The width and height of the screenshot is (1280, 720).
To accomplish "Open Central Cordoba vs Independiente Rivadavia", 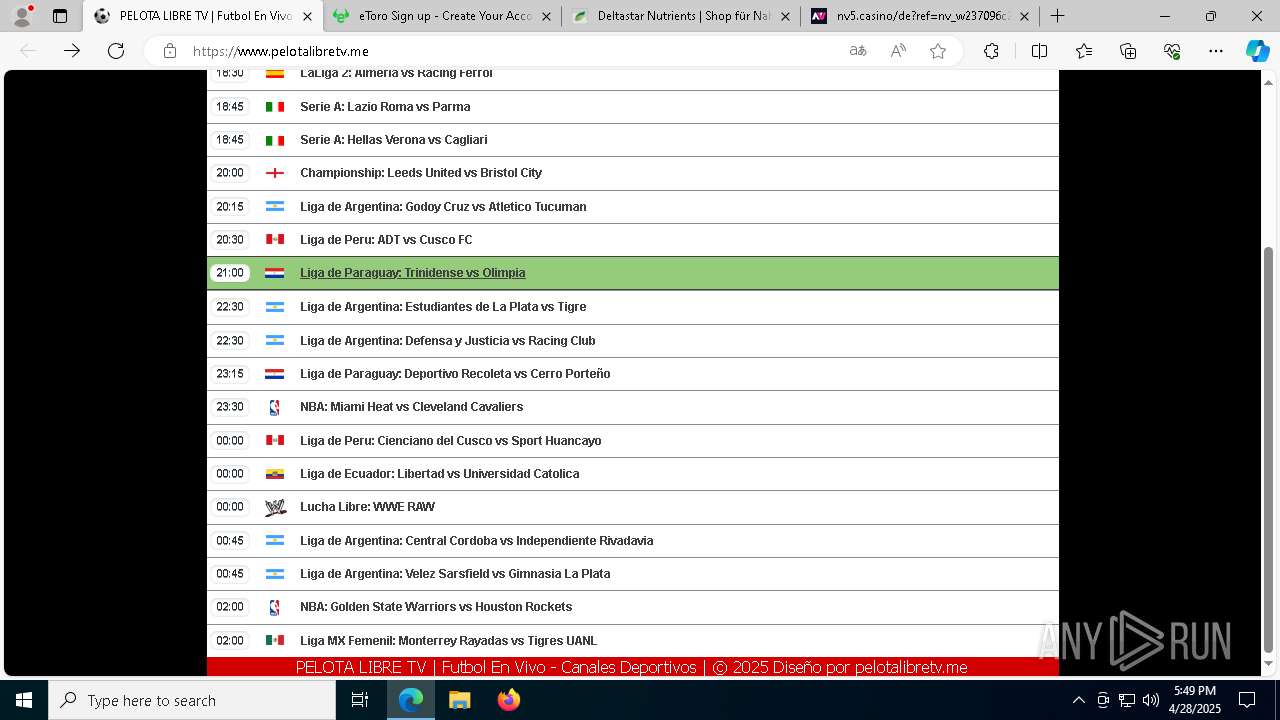I will pos(476,541).
